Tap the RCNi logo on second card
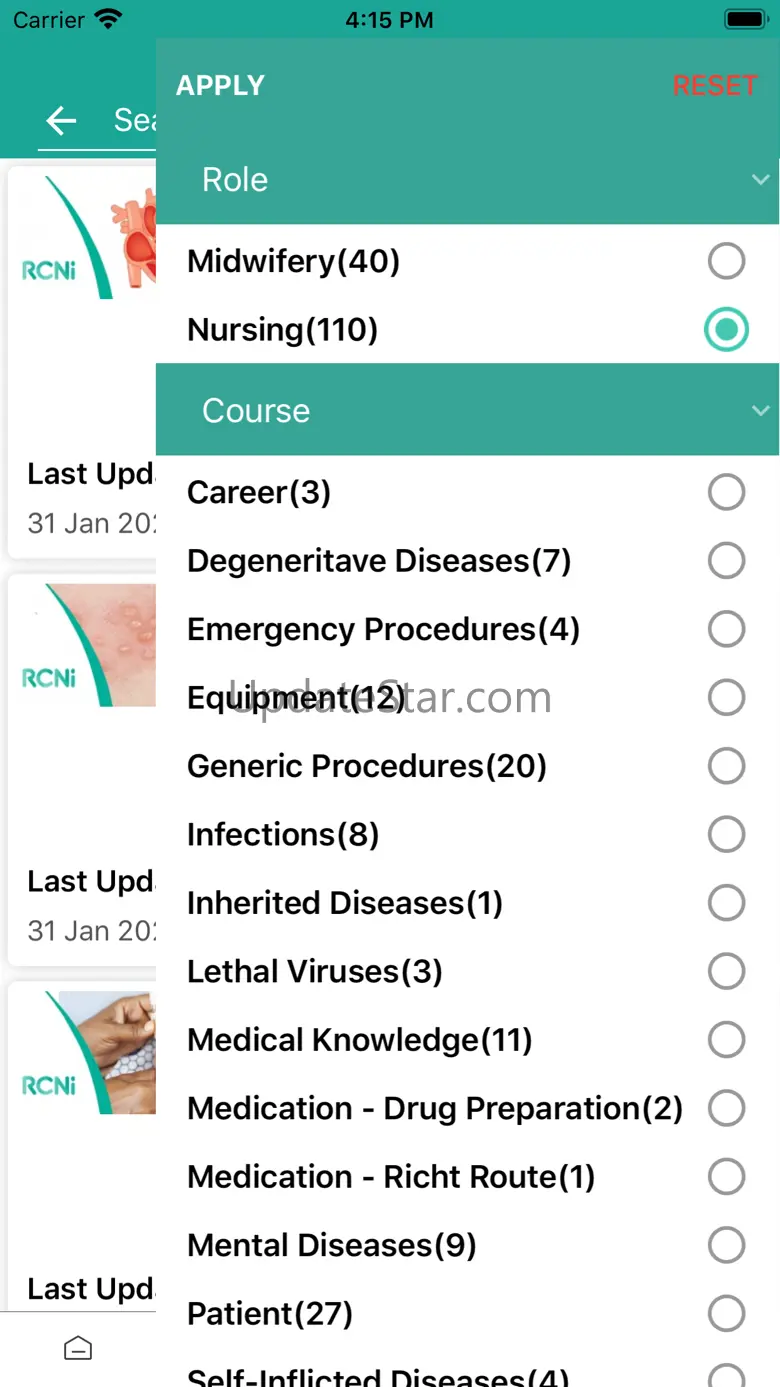The width and height of the screenshot is (780, 1387). 50,677
